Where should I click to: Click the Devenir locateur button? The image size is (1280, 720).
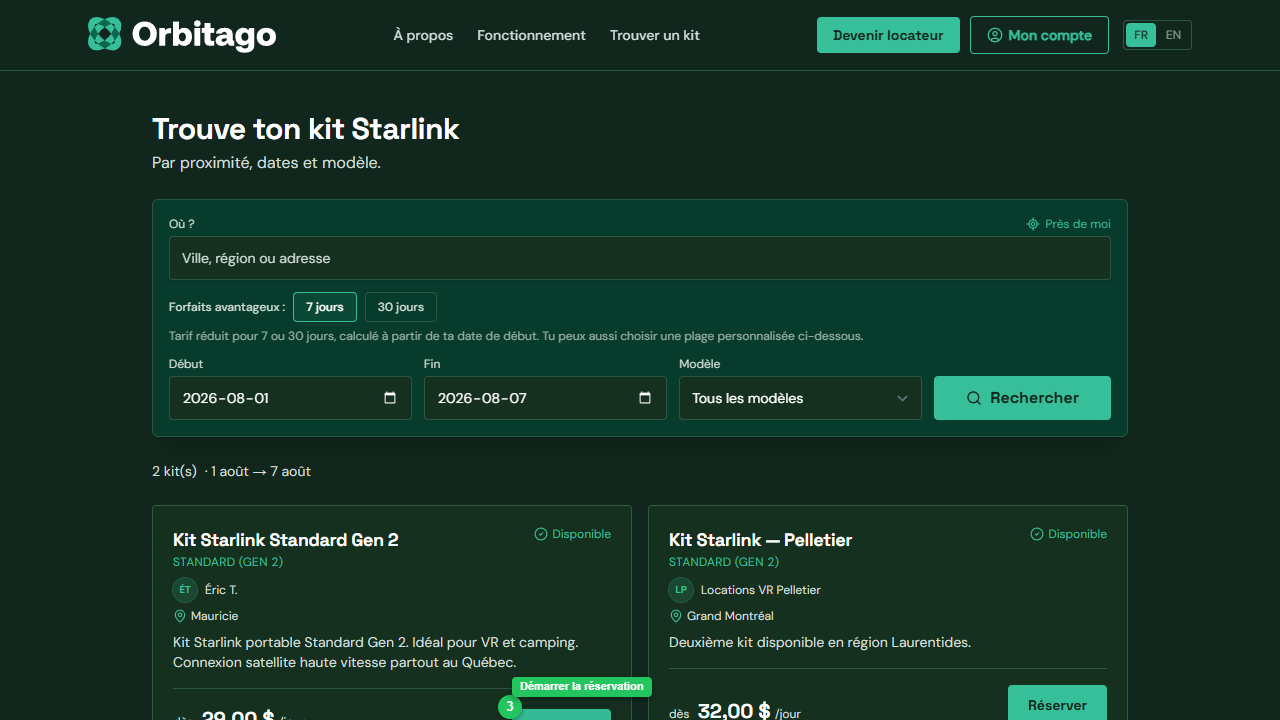coord(888,35)
